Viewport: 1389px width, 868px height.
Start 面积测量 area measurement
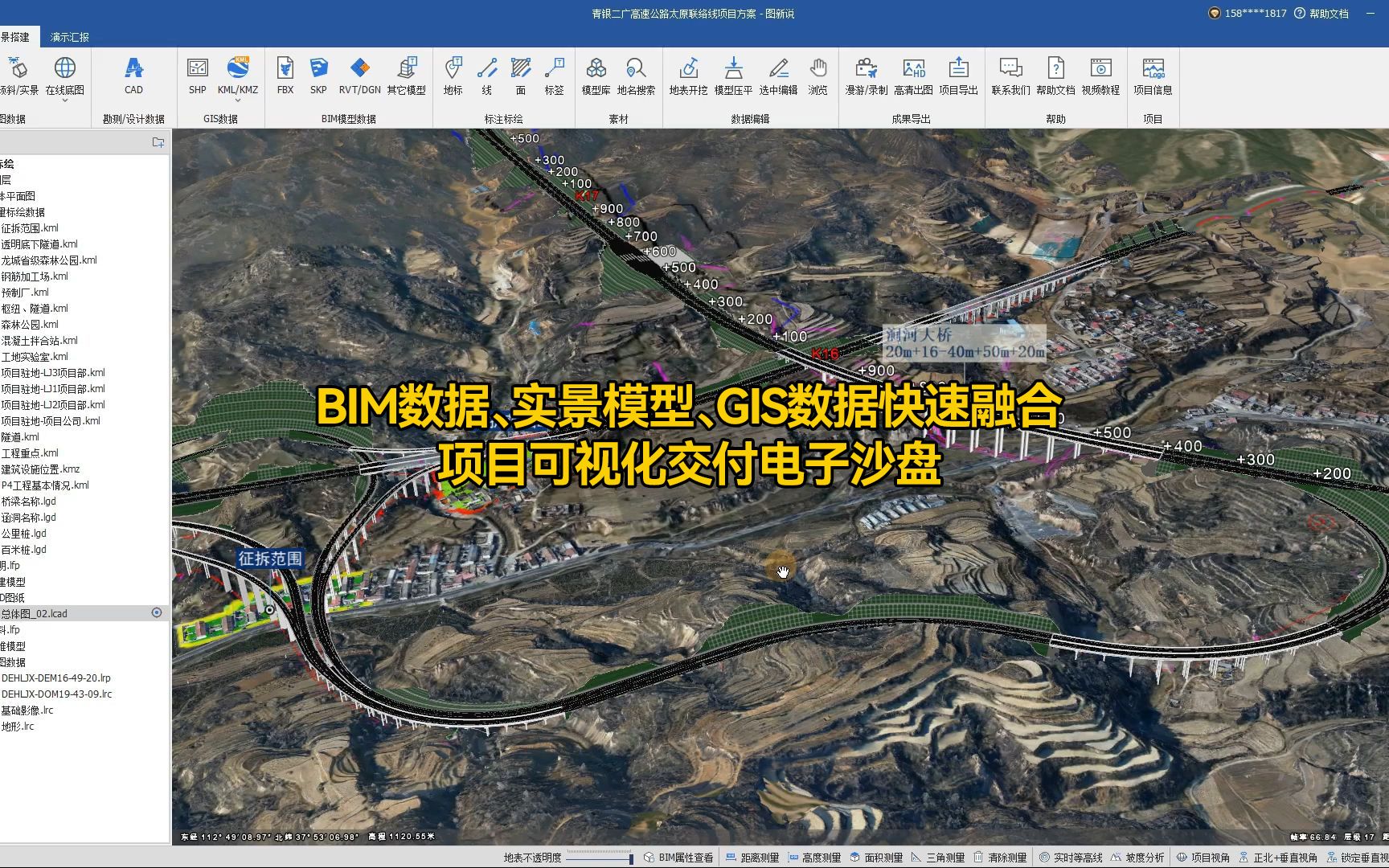click(x=876, y=858)
